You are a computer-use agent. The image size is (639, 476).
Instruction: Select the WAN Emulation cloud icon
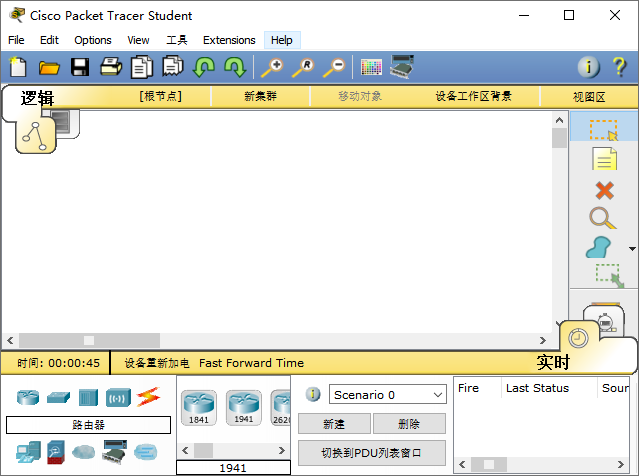pyautogui.click(x=84, y=452)
